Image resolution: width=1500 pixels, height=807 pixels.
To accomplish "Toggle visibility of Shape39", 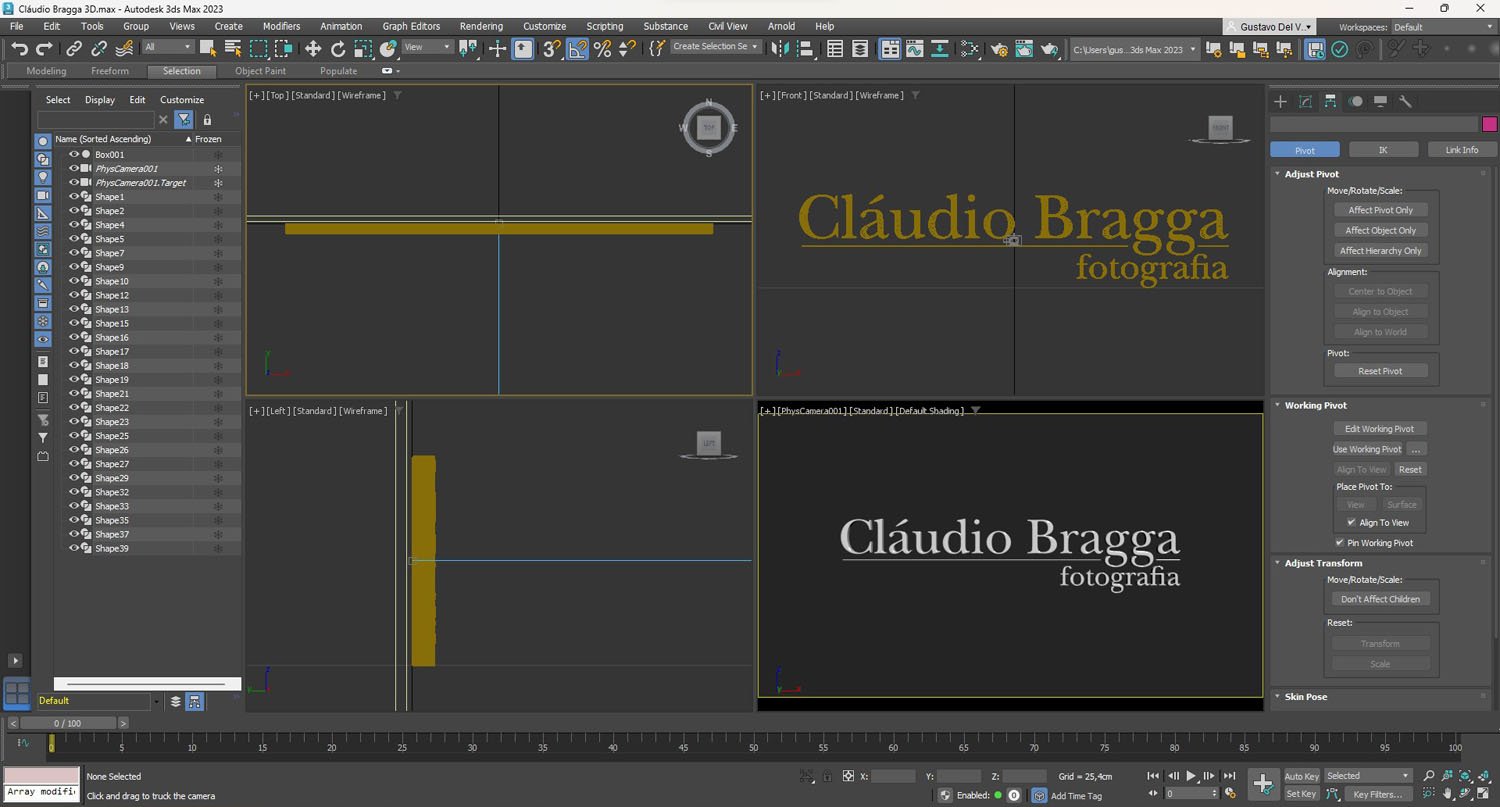I will (73, 548).
